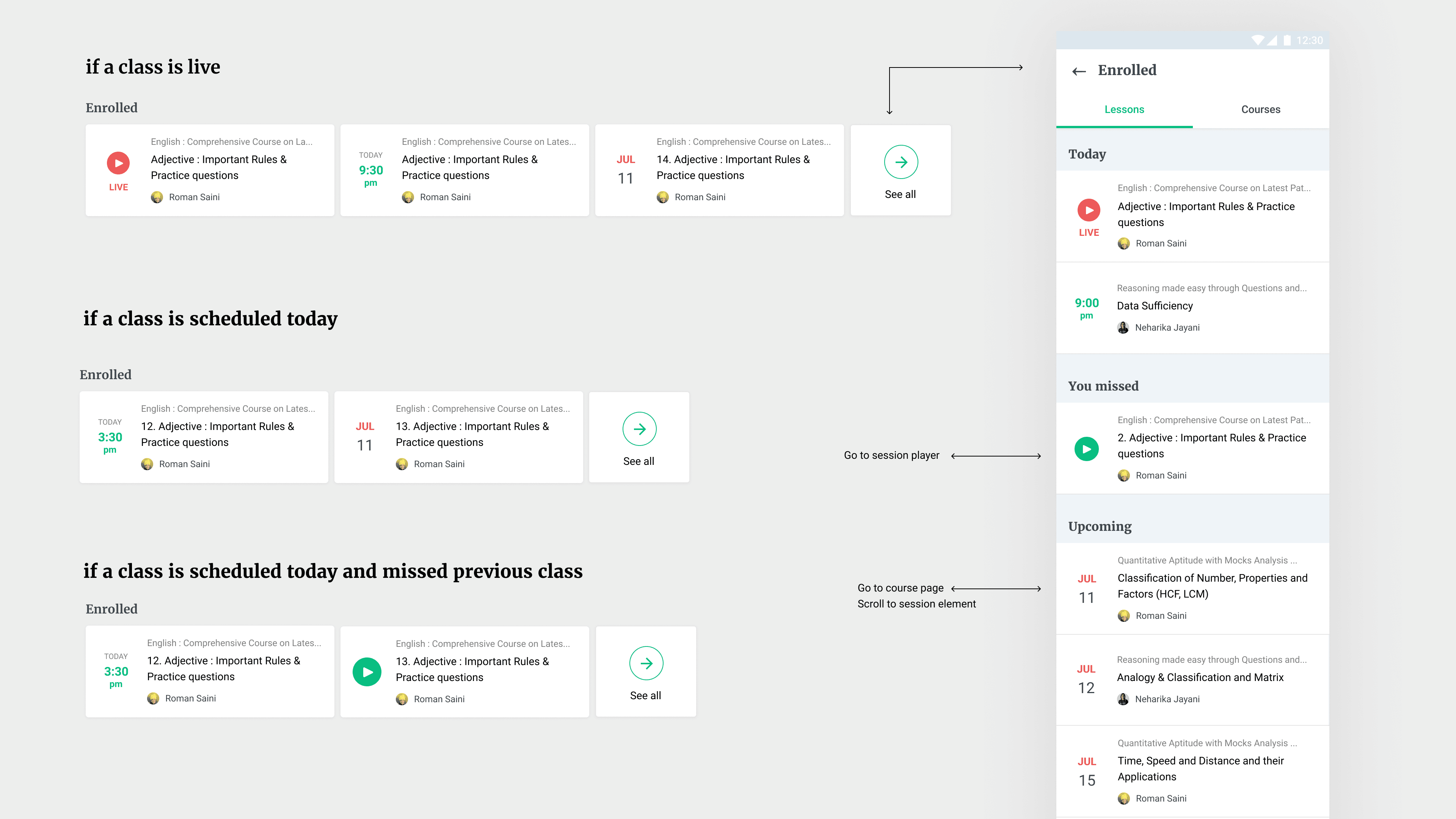Open Classification of Number, Properties and Factors lesson
Image resolution: width=1456 pixels, height=819 pixels.
pos(1212,585)
